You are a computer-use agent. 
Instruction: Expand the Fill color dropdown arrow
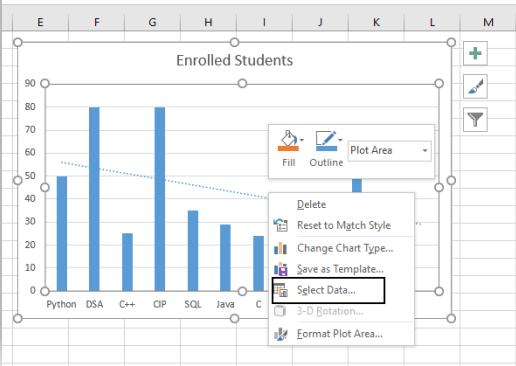[x=302, y=140]
